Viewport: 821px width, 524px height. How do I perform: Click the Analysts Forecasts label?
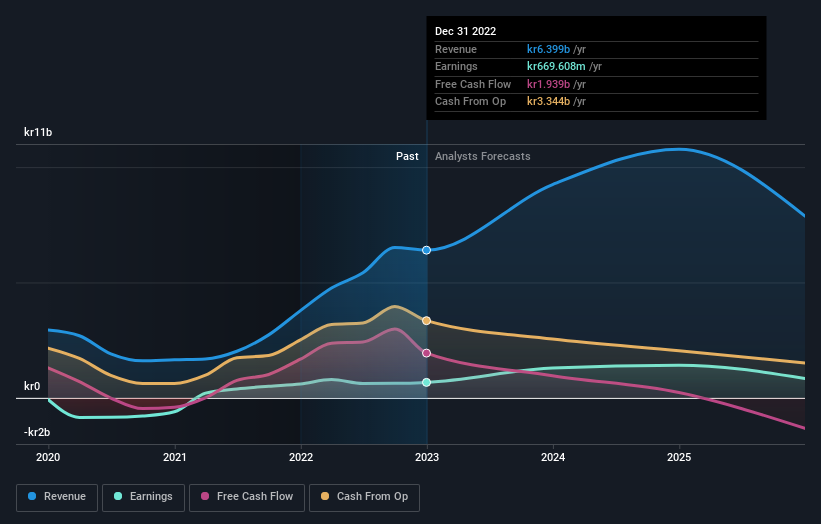pyautogui.click(x=483, y=157)
